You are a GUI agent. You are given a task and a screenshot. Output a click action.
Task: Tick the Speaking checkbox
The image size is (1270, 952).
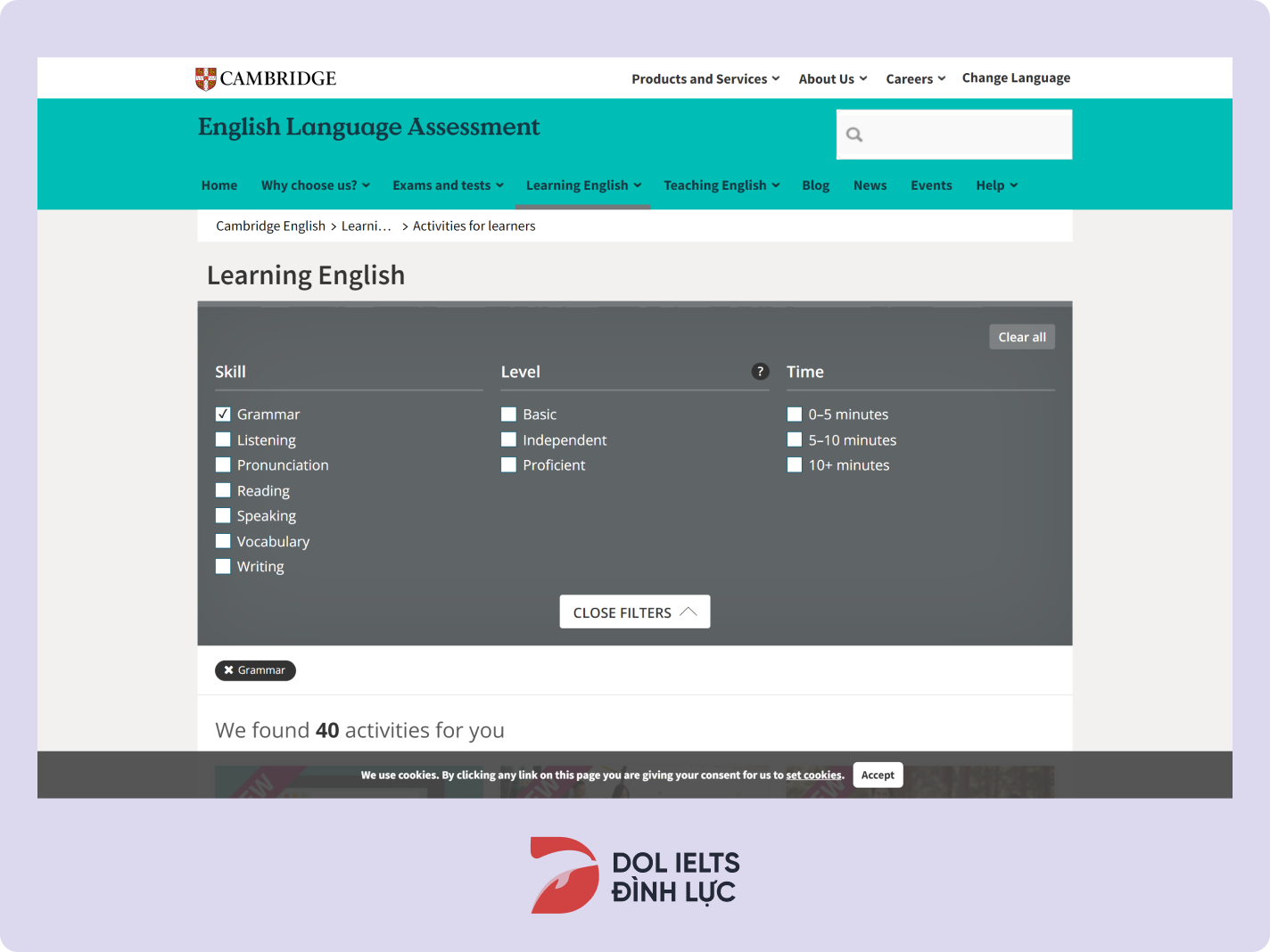[x=223, y=515]
